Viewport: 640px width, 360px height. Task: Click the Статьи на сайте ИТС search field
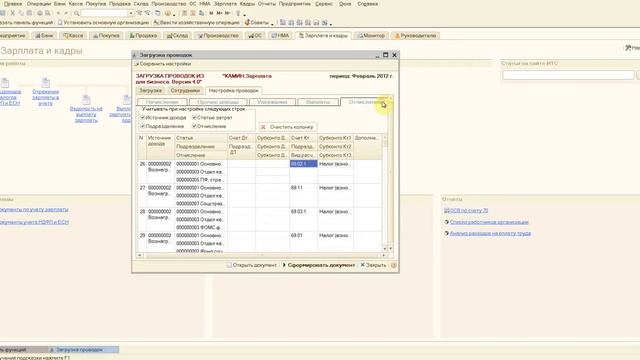568,75
